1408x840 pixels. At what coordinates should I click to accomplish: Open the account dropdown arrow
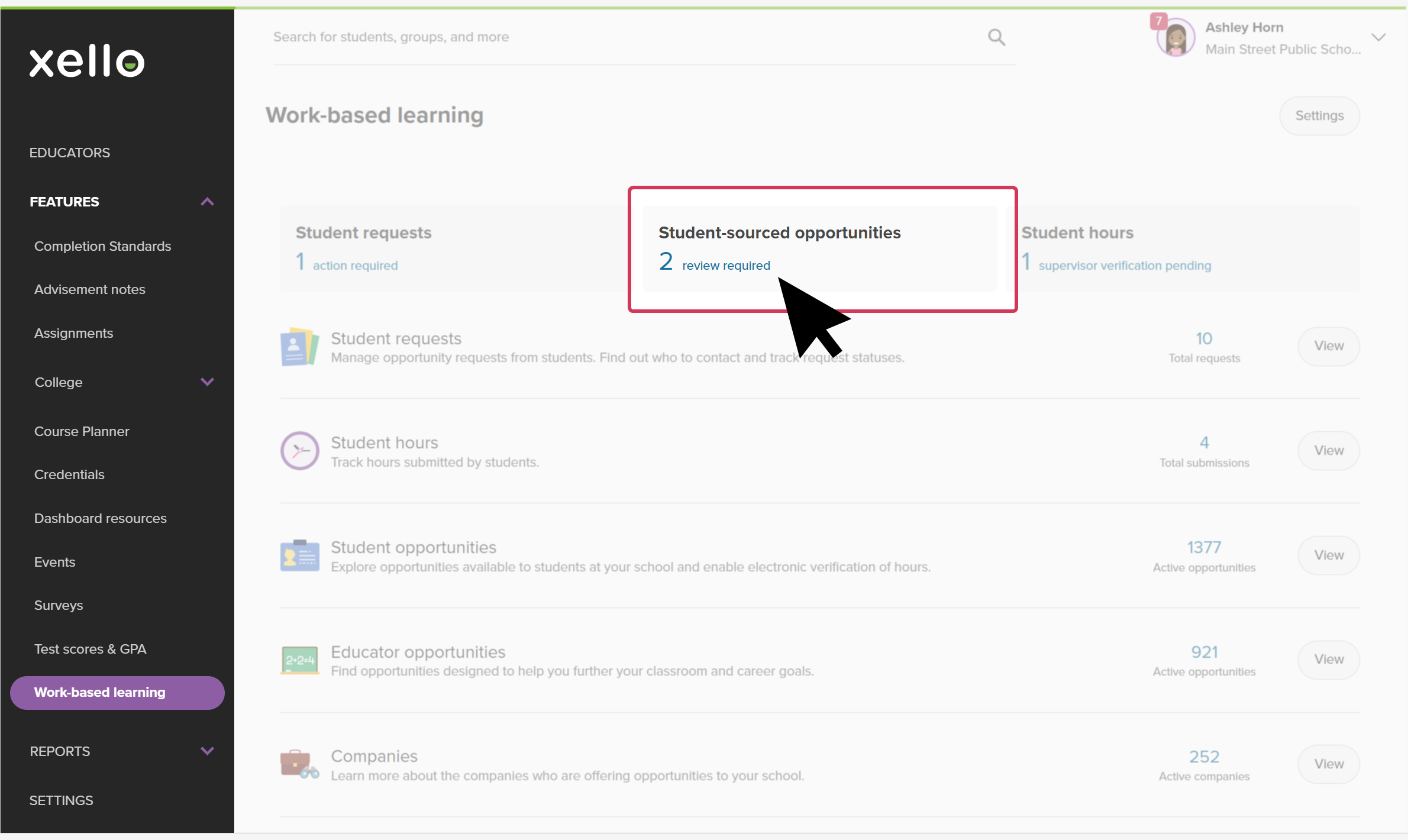pos(1378,38)
